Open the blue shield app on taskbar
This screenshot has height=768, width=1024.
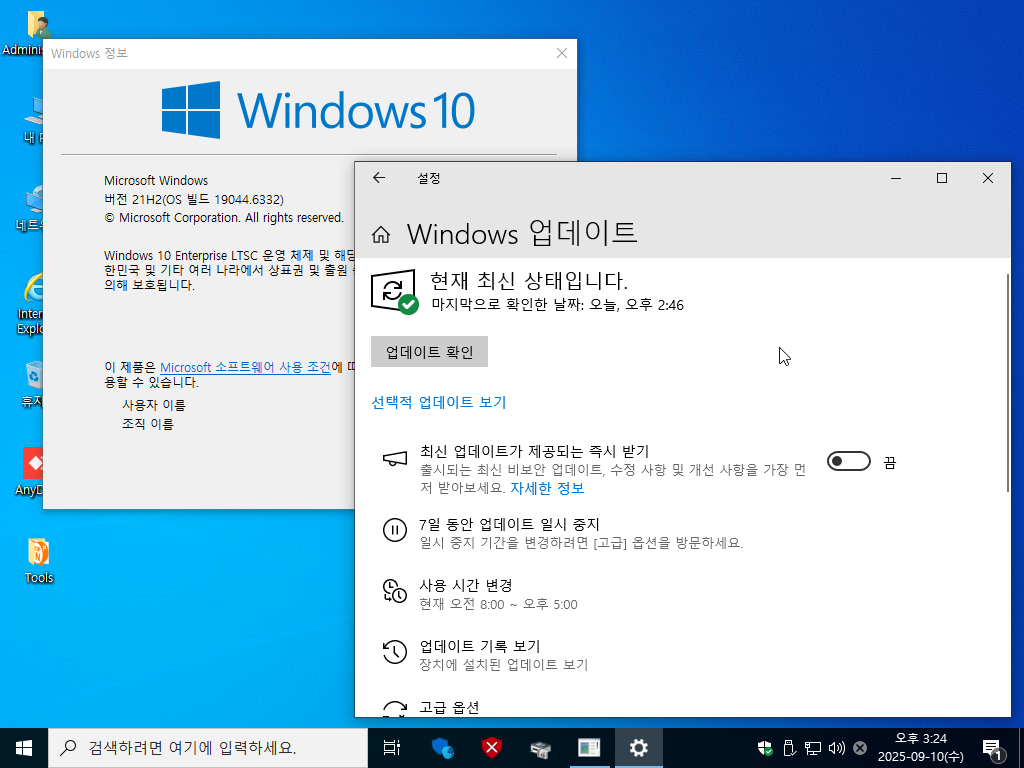(x=443, y=748)
